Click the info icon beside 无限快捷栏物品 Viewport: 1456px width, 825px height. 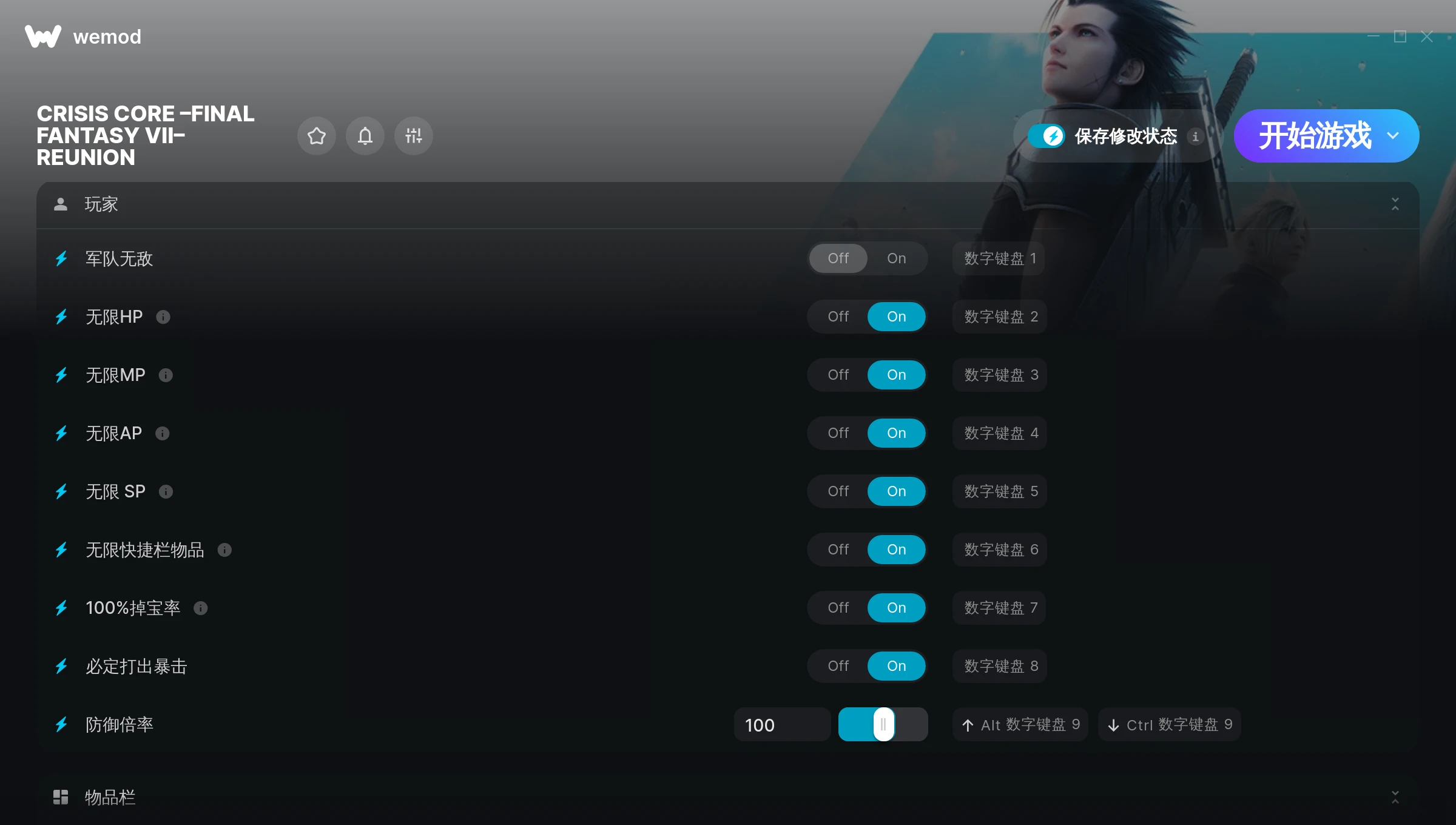coord(224,550)
